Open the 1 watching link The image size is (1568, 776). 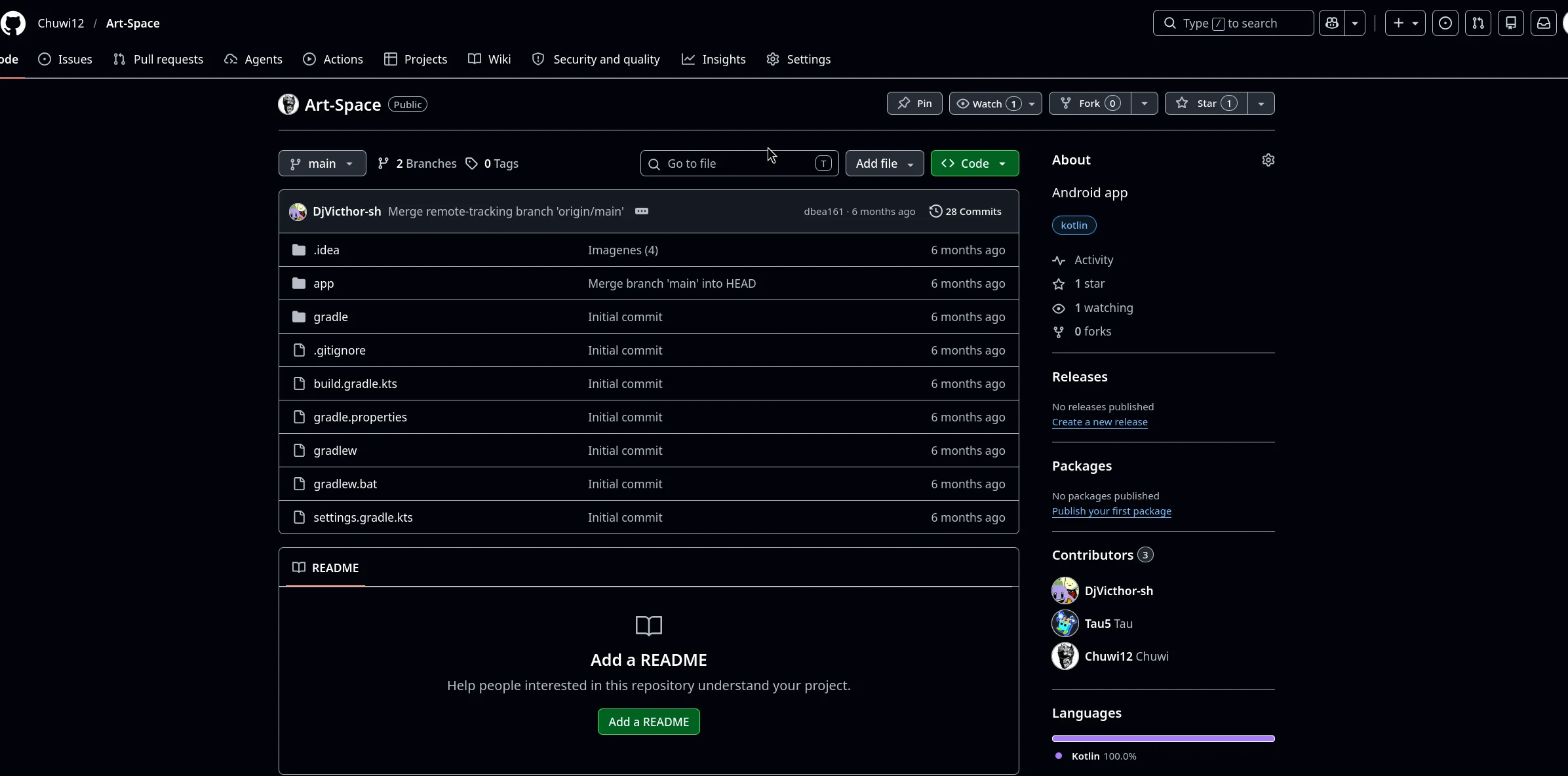pyautogui.click(x=1093, y=307)
